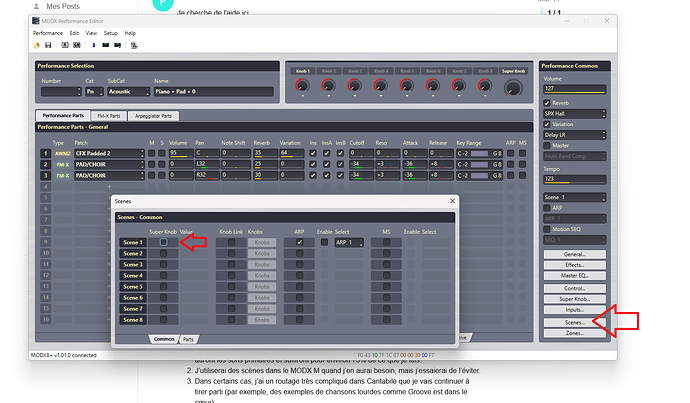This screenshot has width=690, height=403.
Task: Click the save disk icon in toolbar
Action: [48, 44]
